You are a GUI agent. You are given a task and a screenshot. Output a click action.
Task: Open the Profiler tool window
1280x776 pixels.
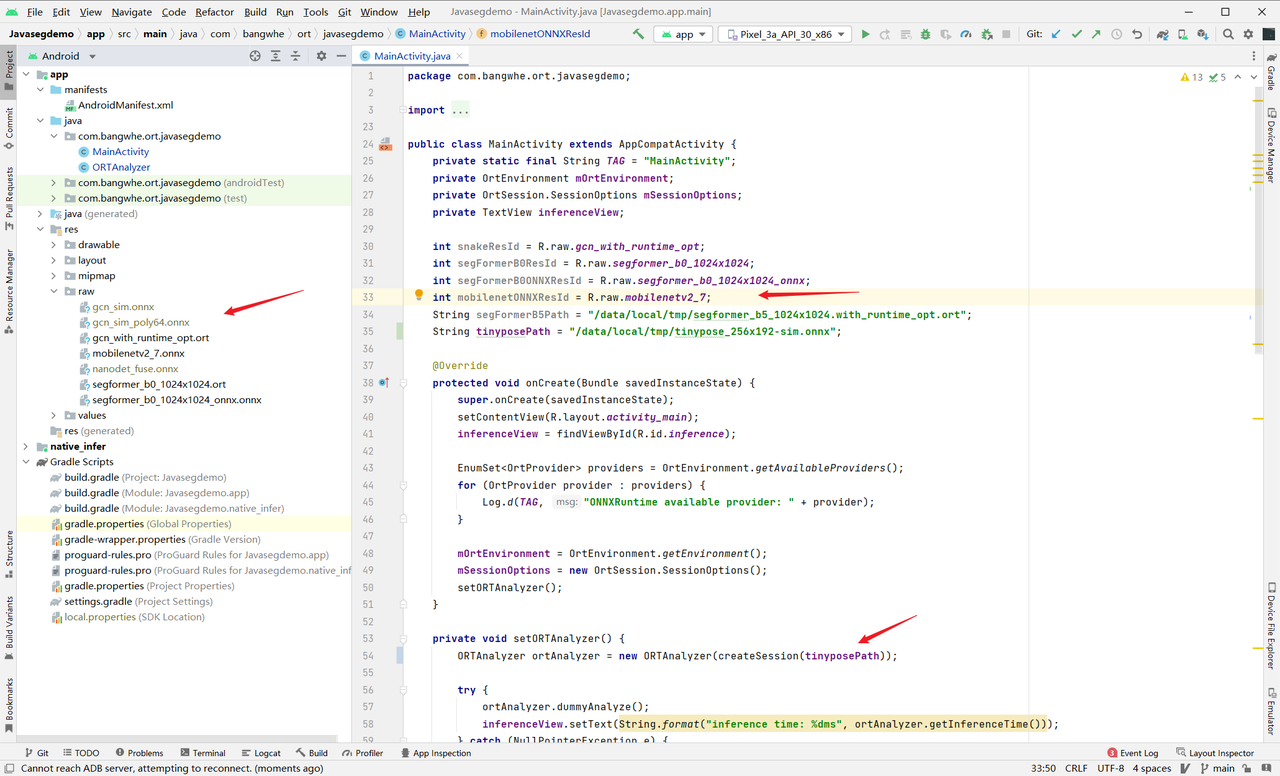click(362, 753)
